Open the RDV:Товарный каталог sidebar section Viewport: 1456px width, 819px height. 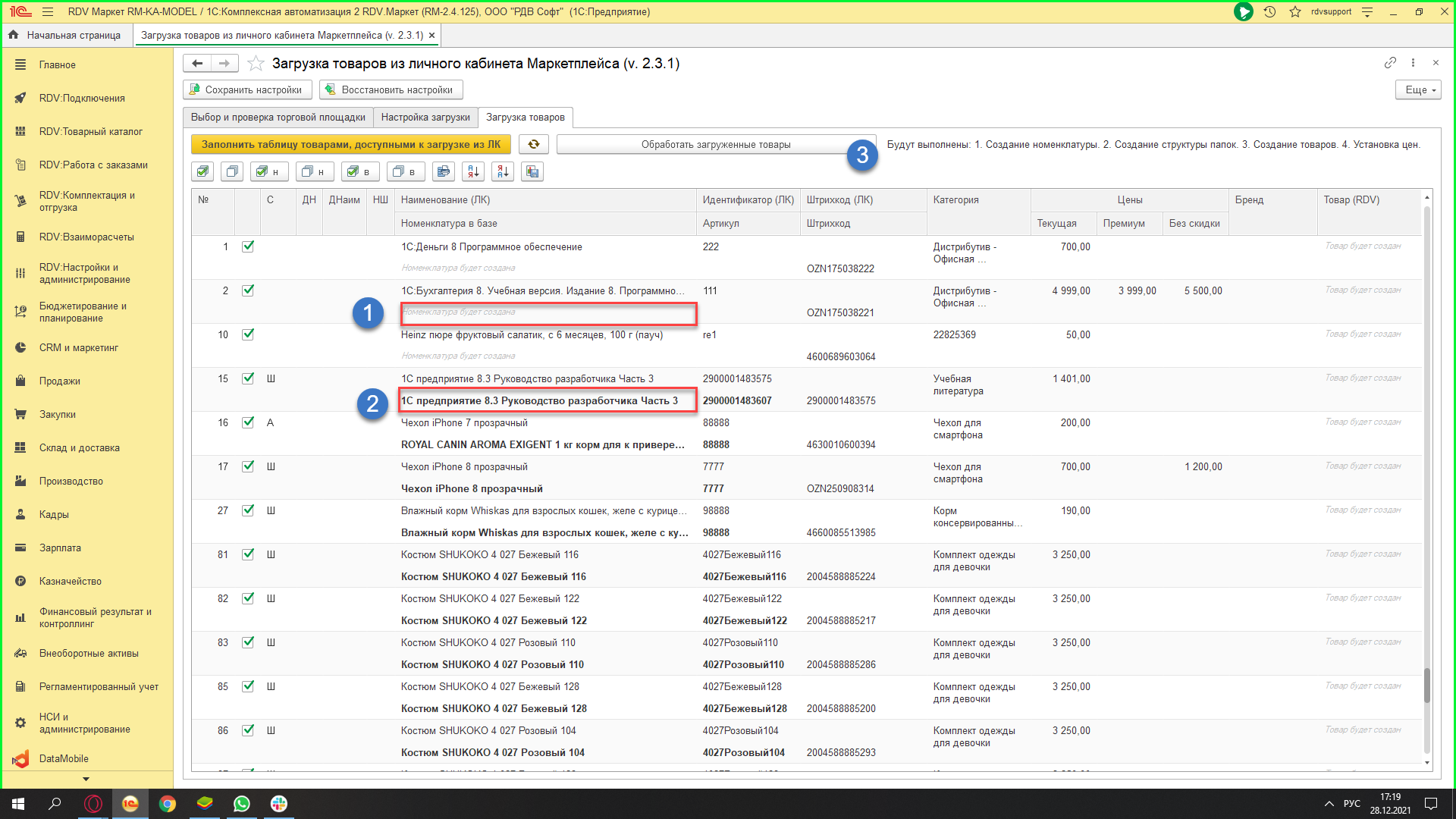90,132
